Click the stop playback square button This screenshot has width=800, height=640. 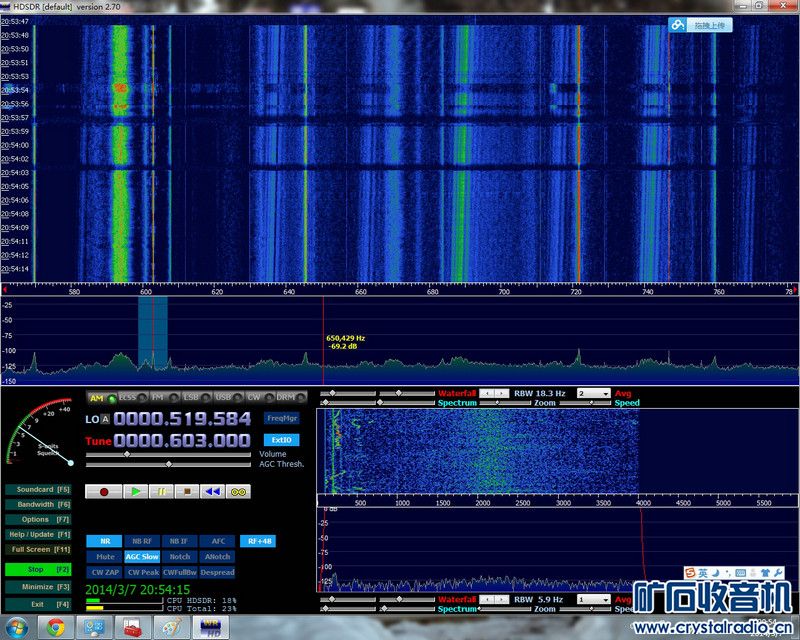(x=186, y=492)
